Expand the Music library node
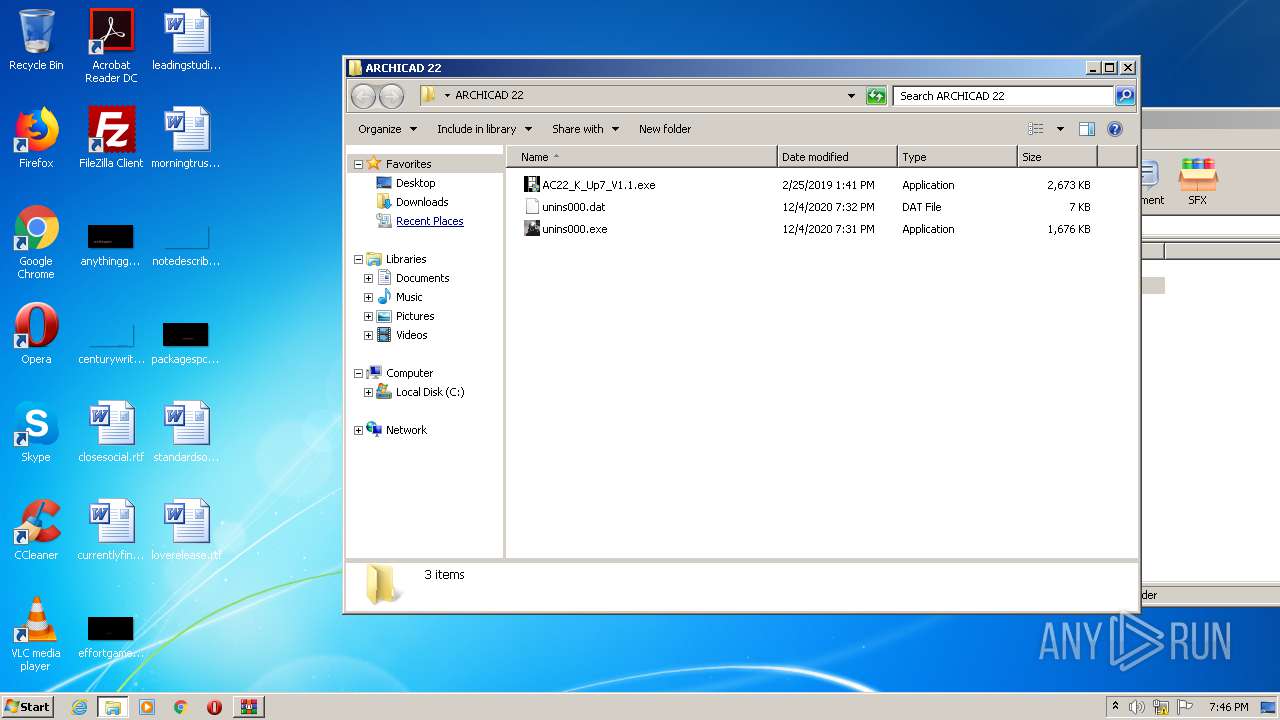Screen dimensions: 1280x720 tap(368, 297)
